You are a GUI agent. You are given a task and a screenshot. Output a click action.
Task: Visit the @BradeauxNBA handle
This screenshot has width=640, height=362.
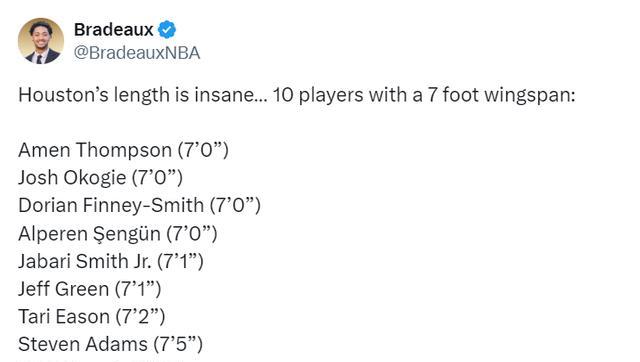tap(137, 53)
